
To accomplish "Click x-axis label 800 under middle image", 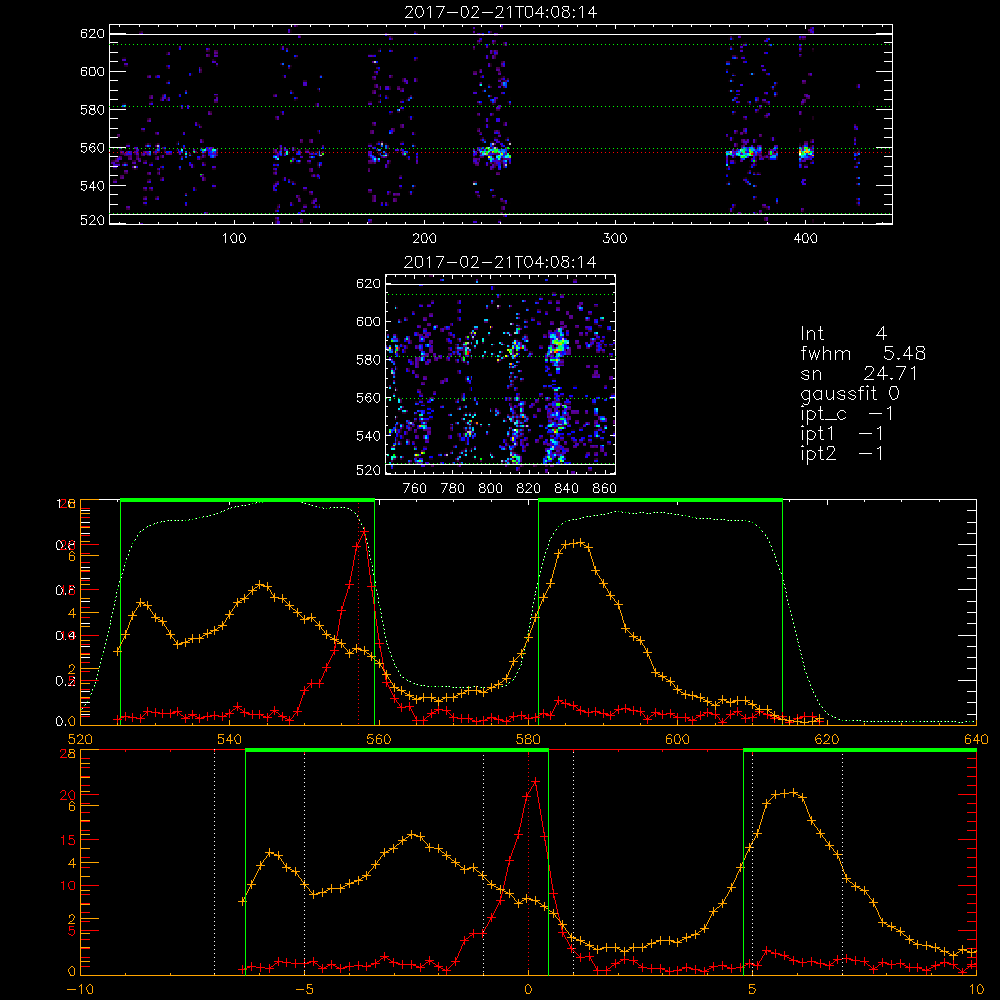I will pyautogui.click(x=490, y=489).
